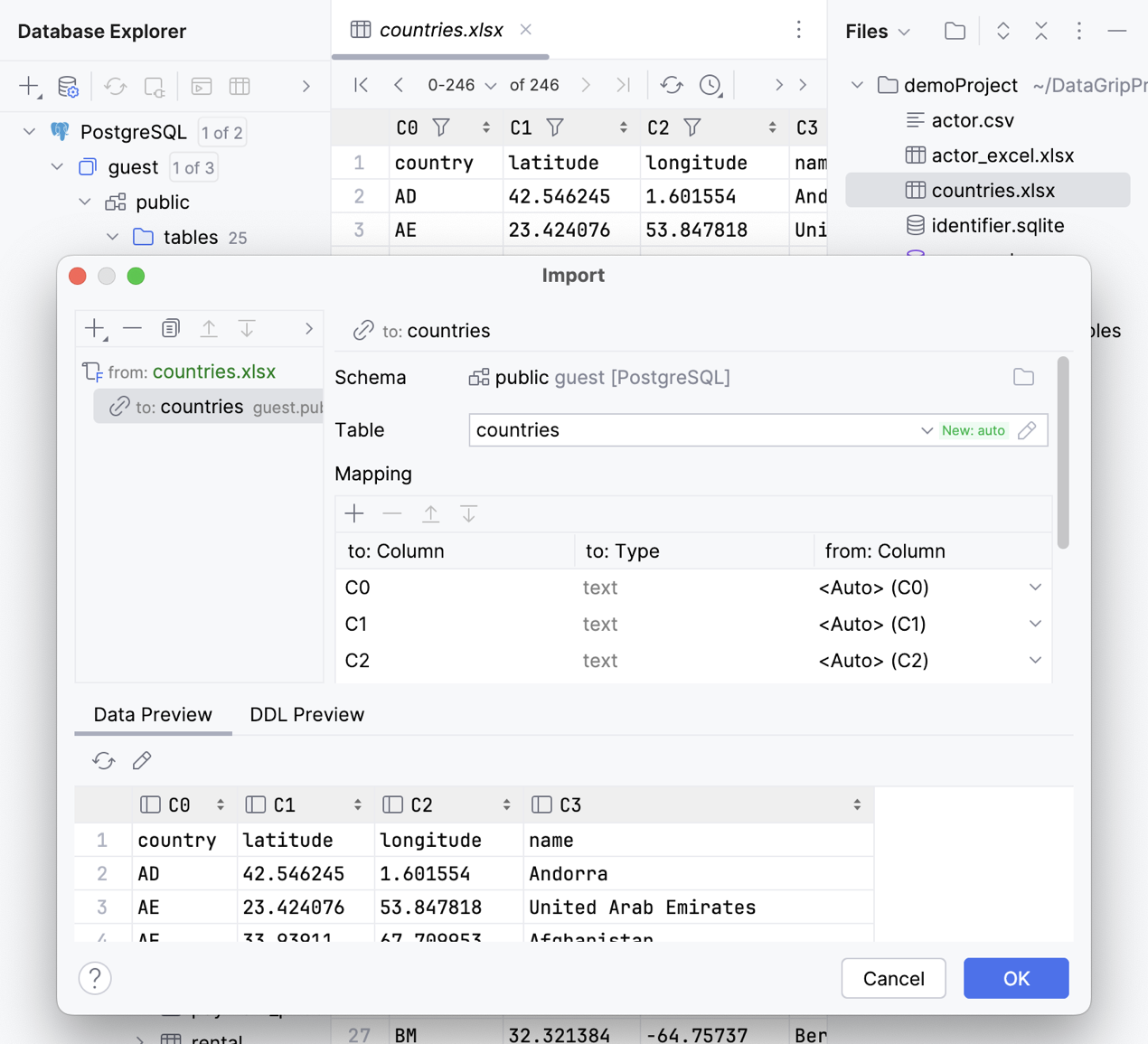Image resolution: width=1148 pixels, height=1044 pixels.
Task: Collapse the PostgreSQL data source node
Action: tap(29, 132)
